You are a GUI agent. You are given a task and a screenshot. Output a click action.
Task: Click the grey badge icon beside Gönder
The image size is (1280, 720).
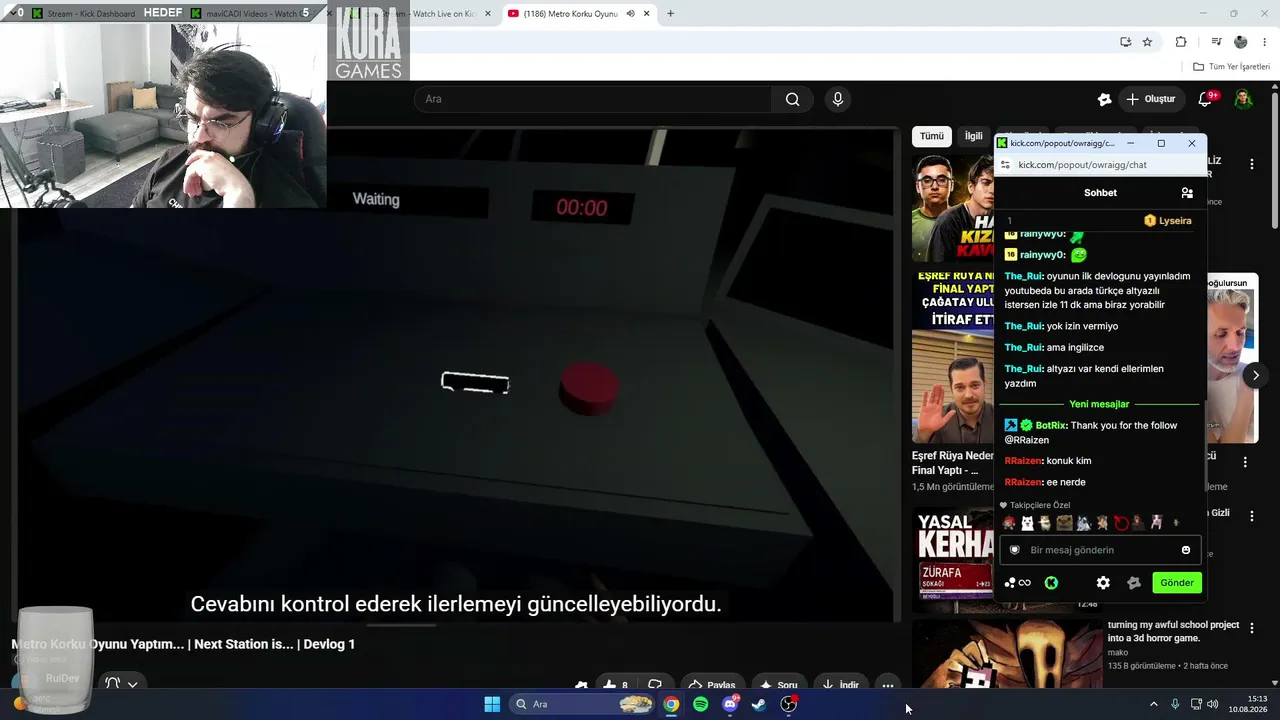pyautogui.click(x=1134, y=583)
